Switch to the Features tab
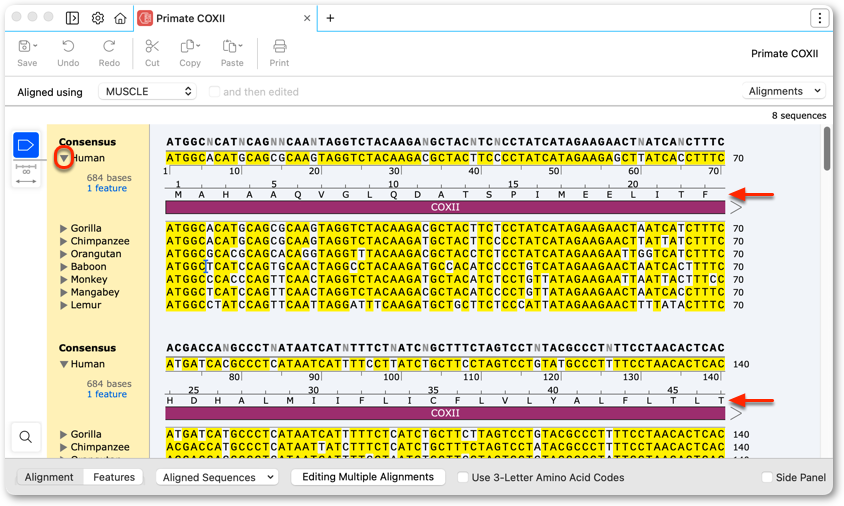The image size is (844, 506). coord(114,477)
